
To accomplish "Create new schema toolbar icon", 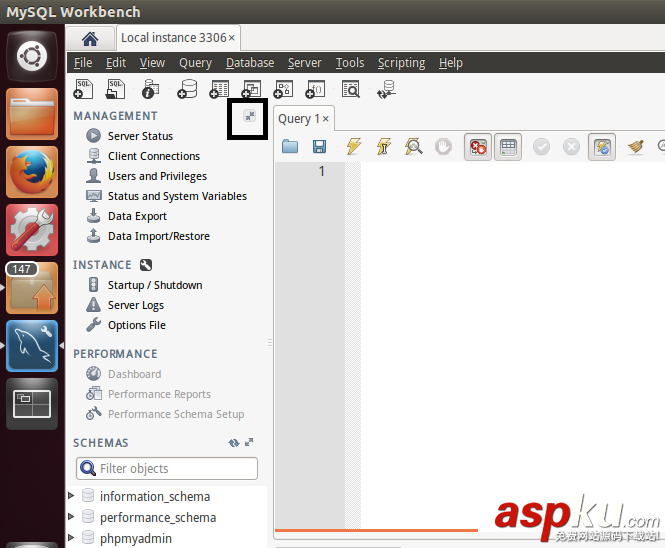I will pyautogui.click(x=187, y=89).
